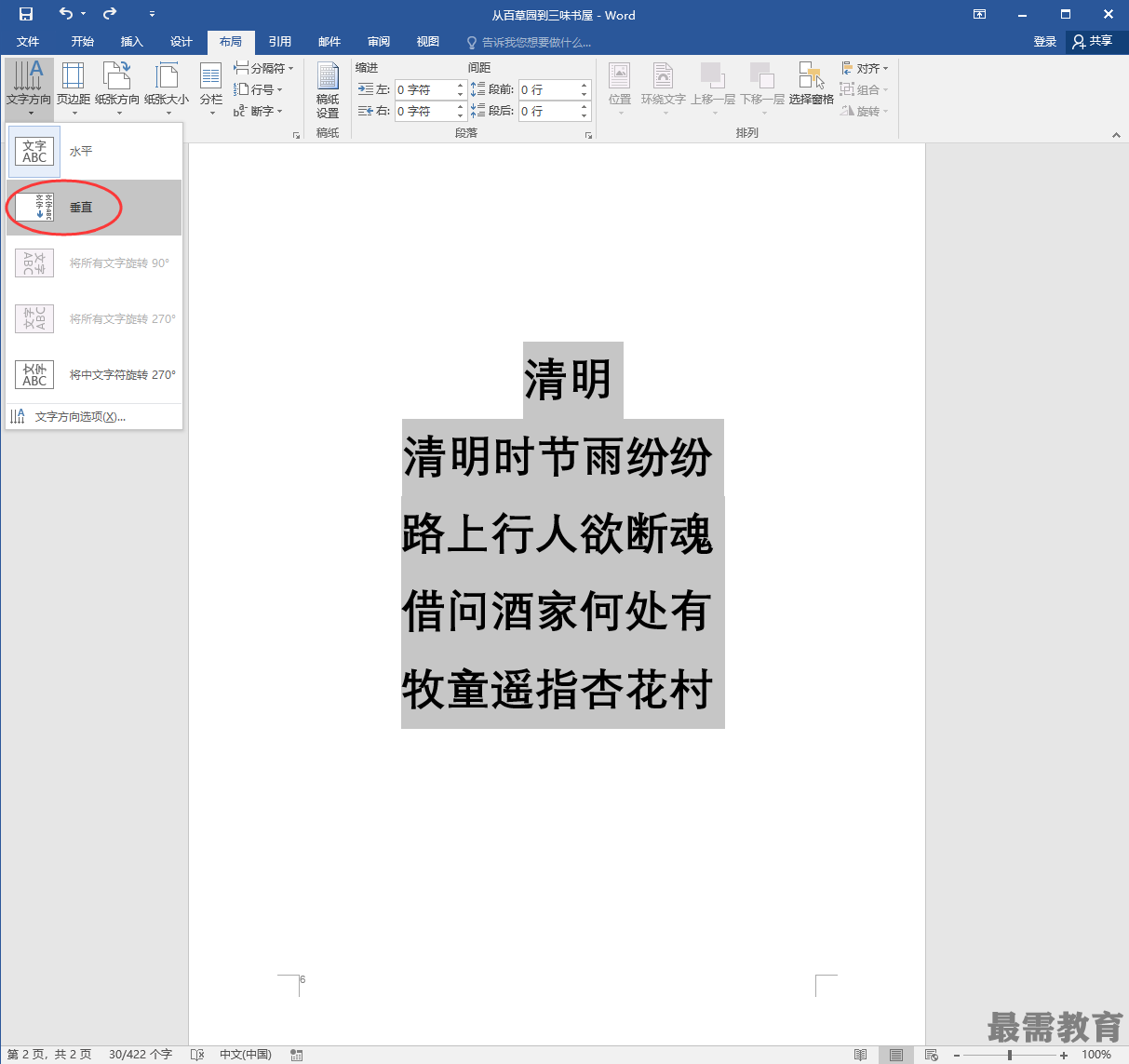Select 将中文字符旋转 270° option
This screenshot has width=1129, height=1064.
point(94,375)
